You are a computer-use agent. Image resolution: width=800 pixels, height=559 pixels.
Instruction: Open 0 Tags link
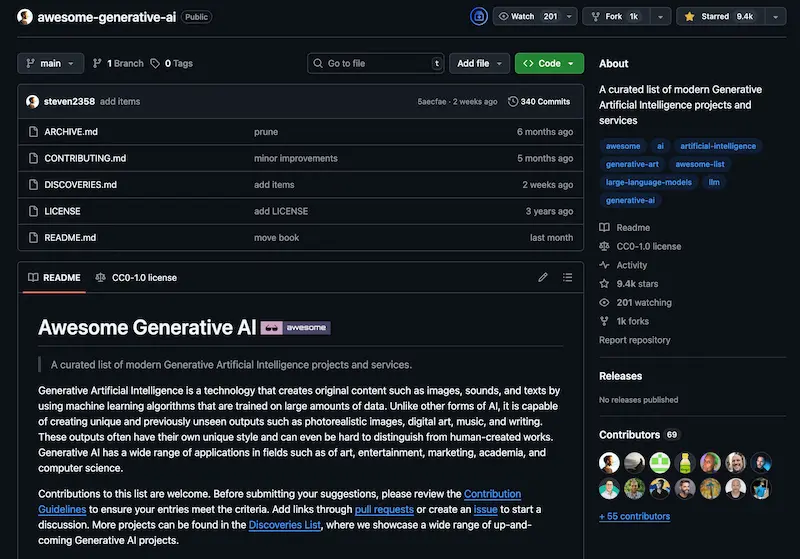(171, 63)
